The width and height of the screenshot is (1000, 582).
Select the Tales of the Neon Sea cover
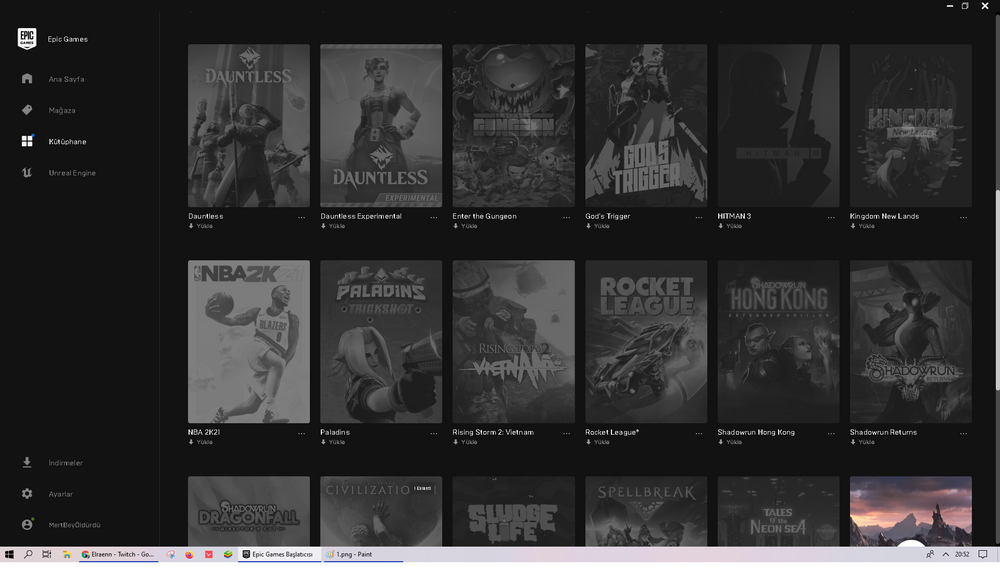778,511
